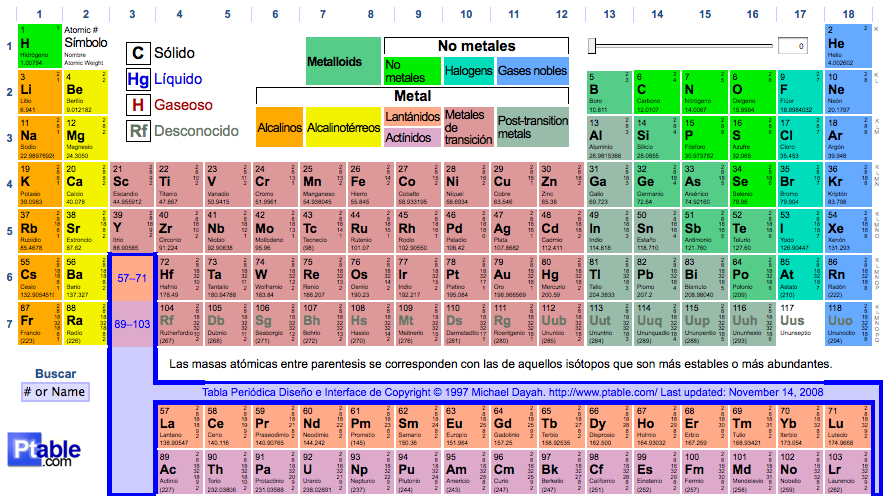This screenshot has height=503, width=890.
Task: Select the Gold (Au) element cell
Action: pyautogui.click(x=515, y=280)
